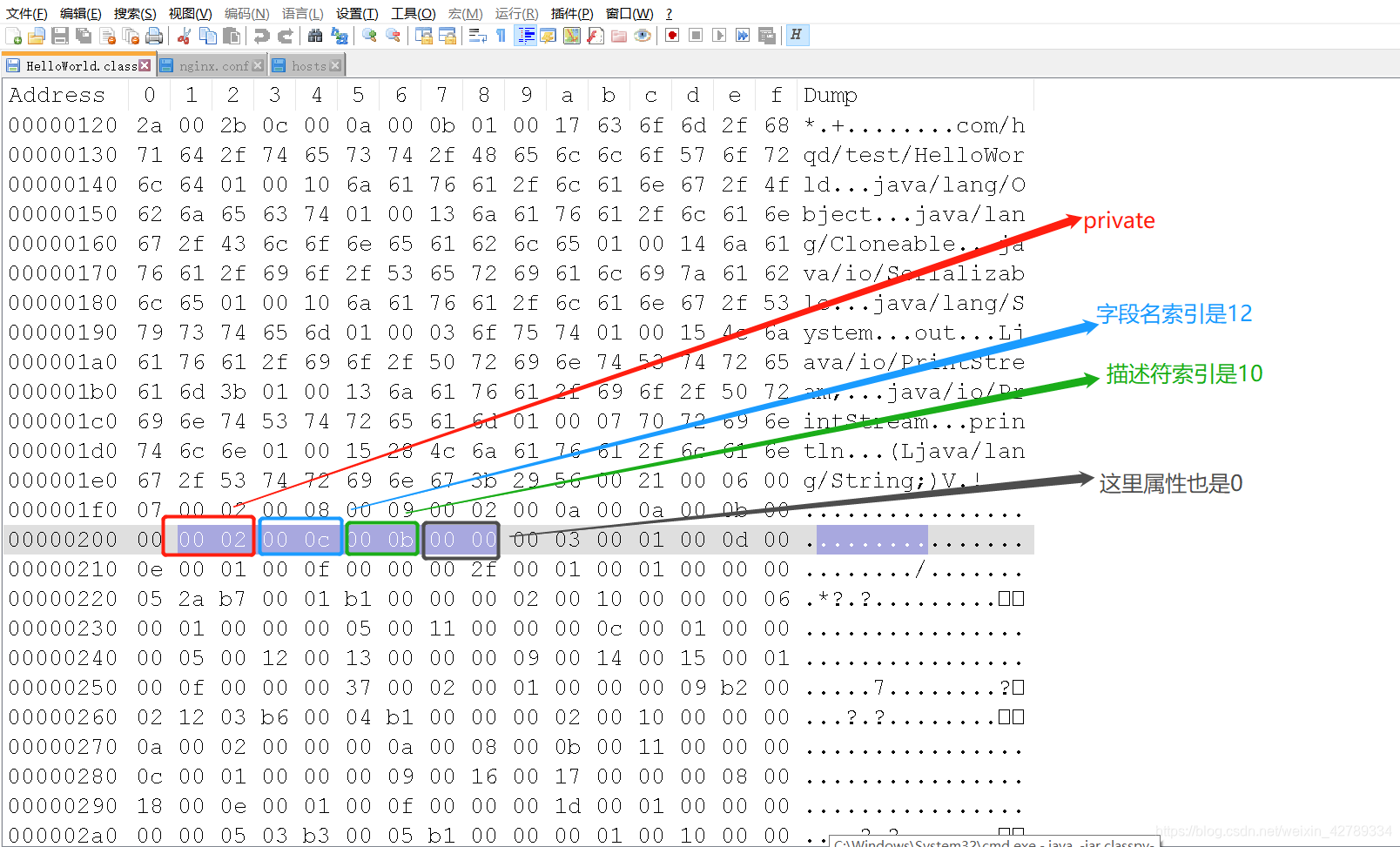The height and width of the screenshot is (847, 1400).
Task: Close the nginx.conf tab
Action: click(x=258, y=65)
